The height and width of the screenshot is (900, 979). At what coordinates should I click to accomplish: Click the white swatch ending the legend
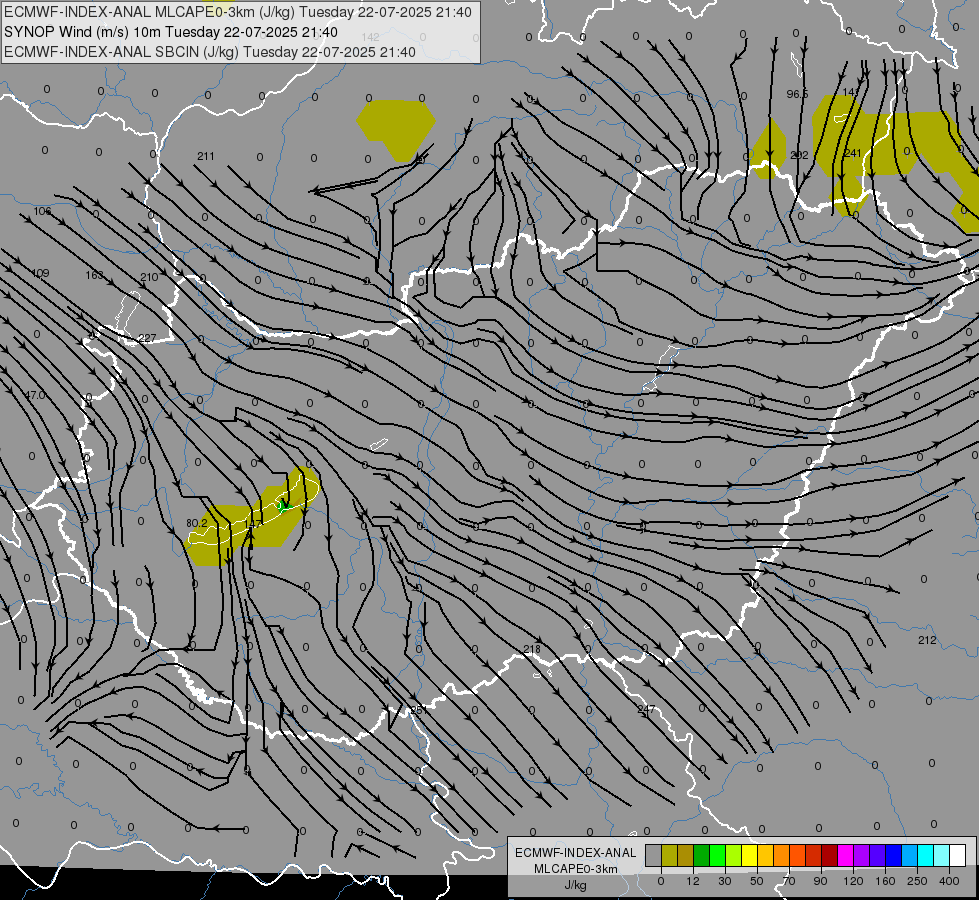point(958,855)
